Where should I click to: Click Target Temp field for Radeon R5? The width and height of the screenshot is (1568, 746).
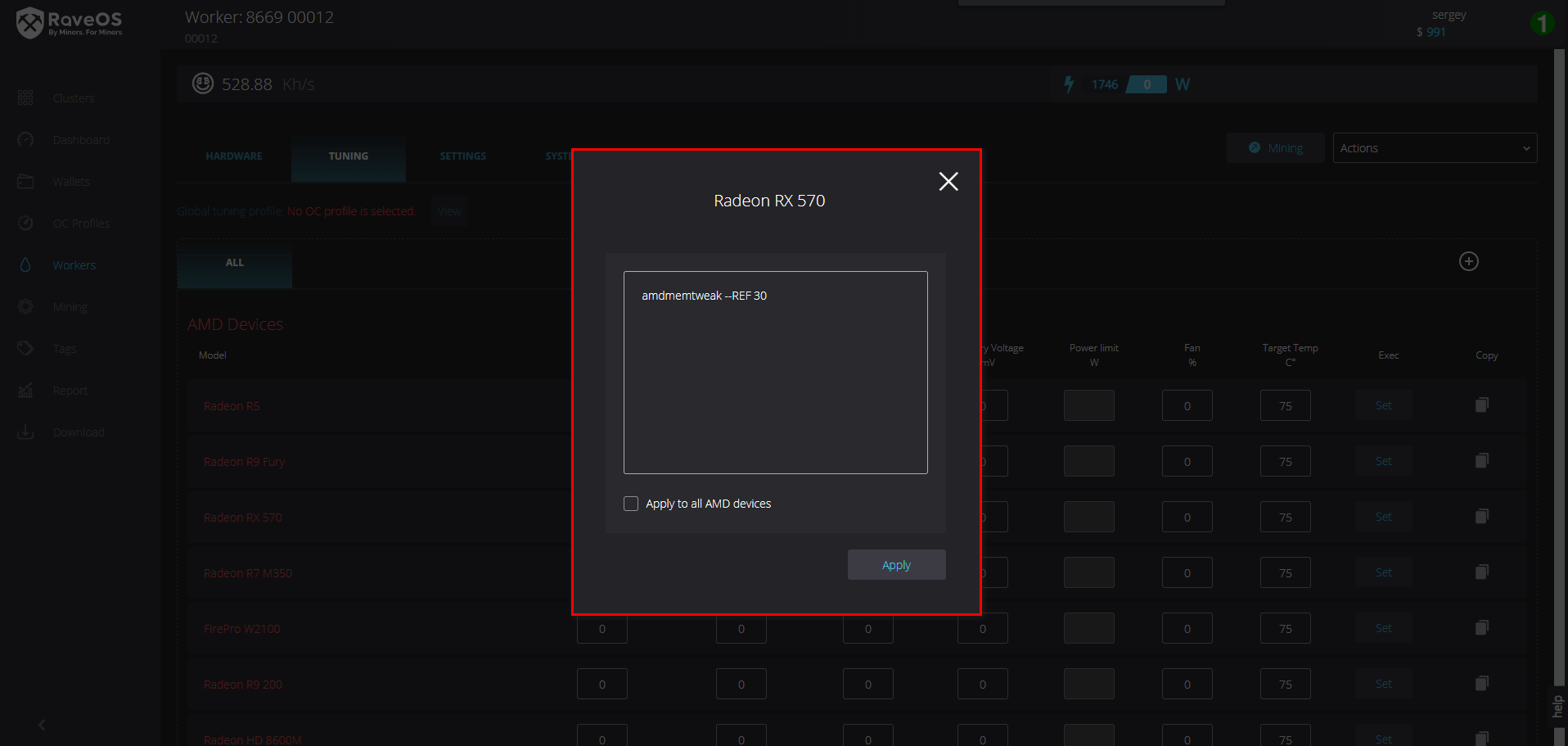pos(1286,405)
